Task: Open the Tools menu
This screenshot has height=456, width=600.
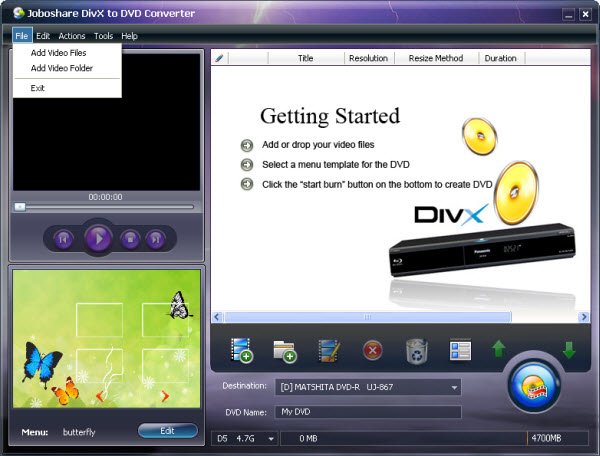Action: tap(103, 36)
